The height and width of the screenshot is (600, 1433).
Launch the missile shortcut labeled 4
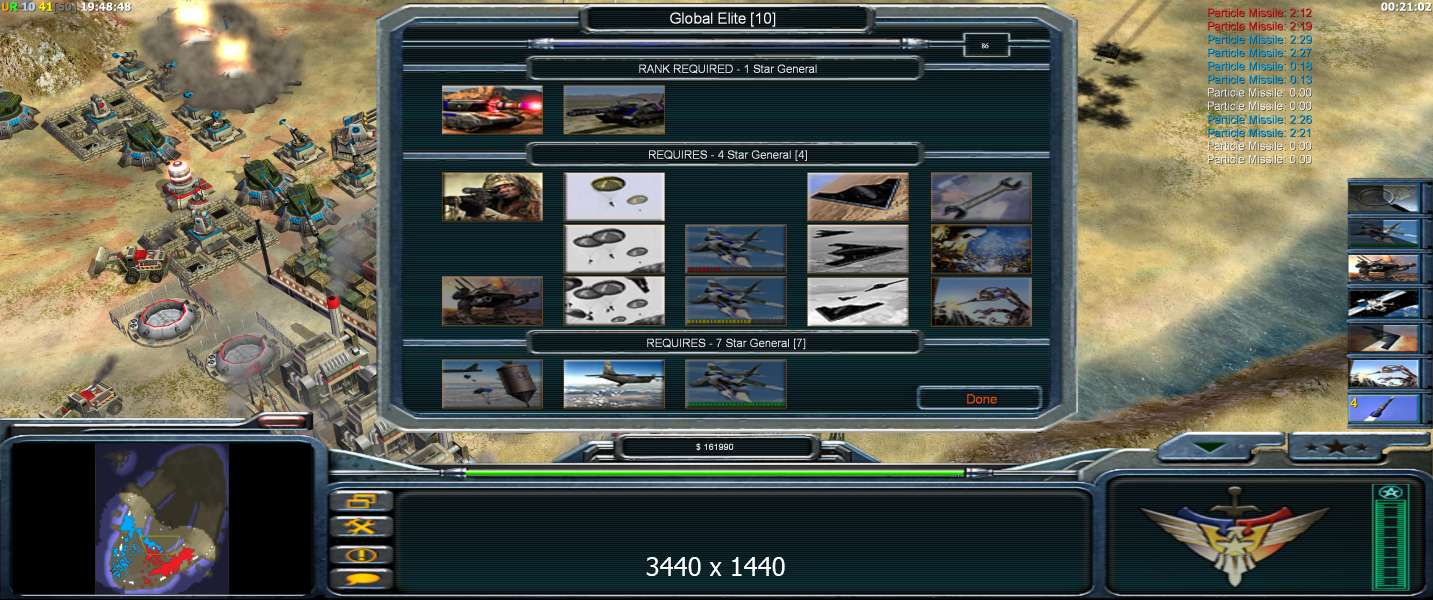1384,408
